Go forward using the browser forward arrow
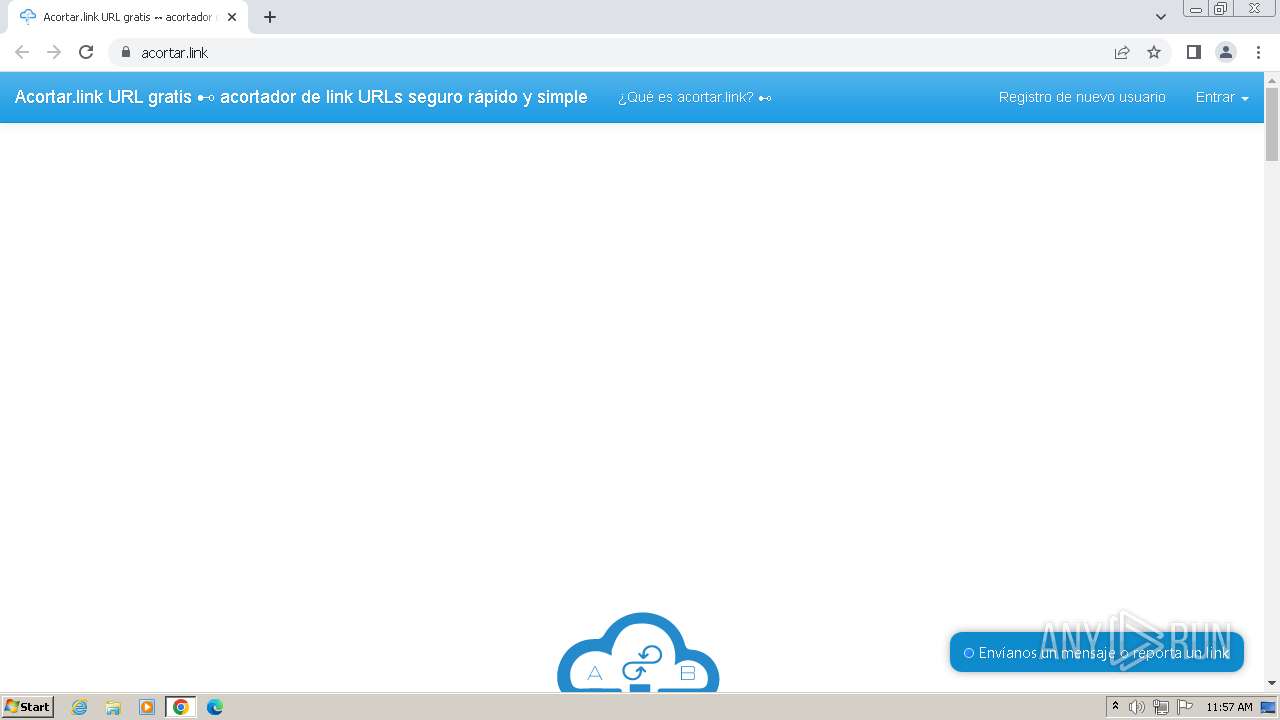 54,52
